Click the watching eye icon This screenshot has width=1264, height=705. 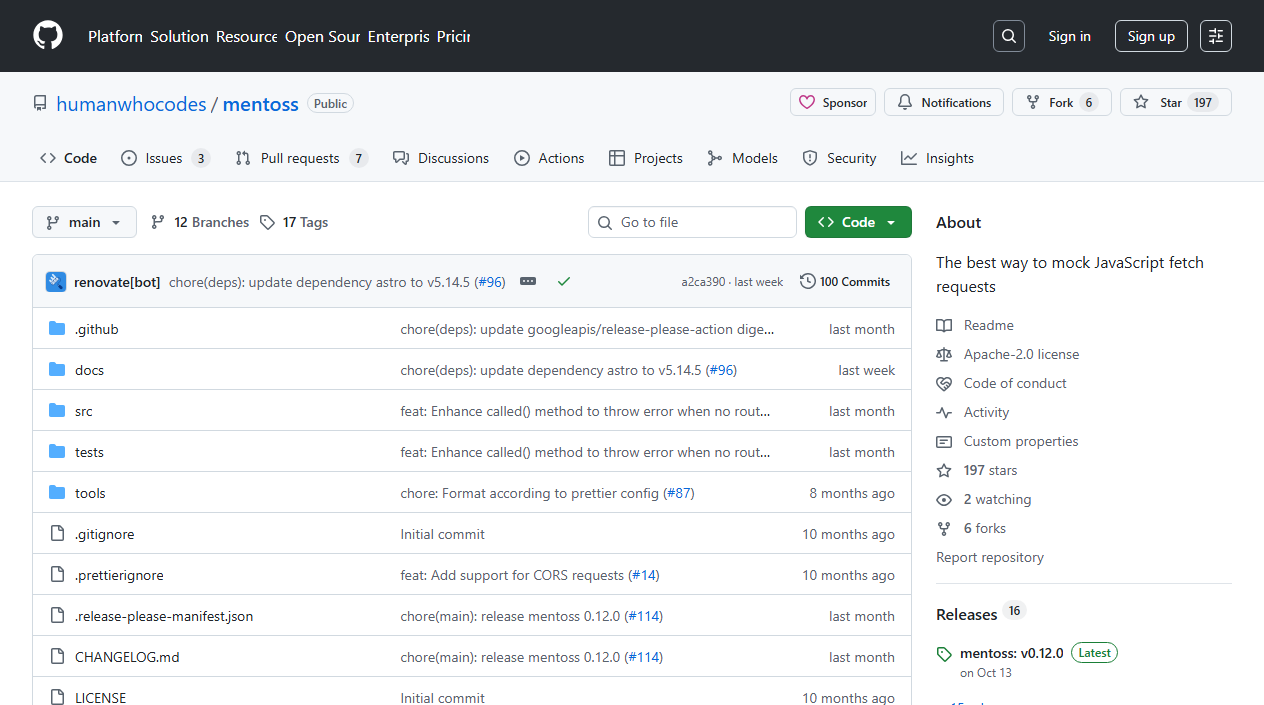pyautogui.click(x=944, y=499)
